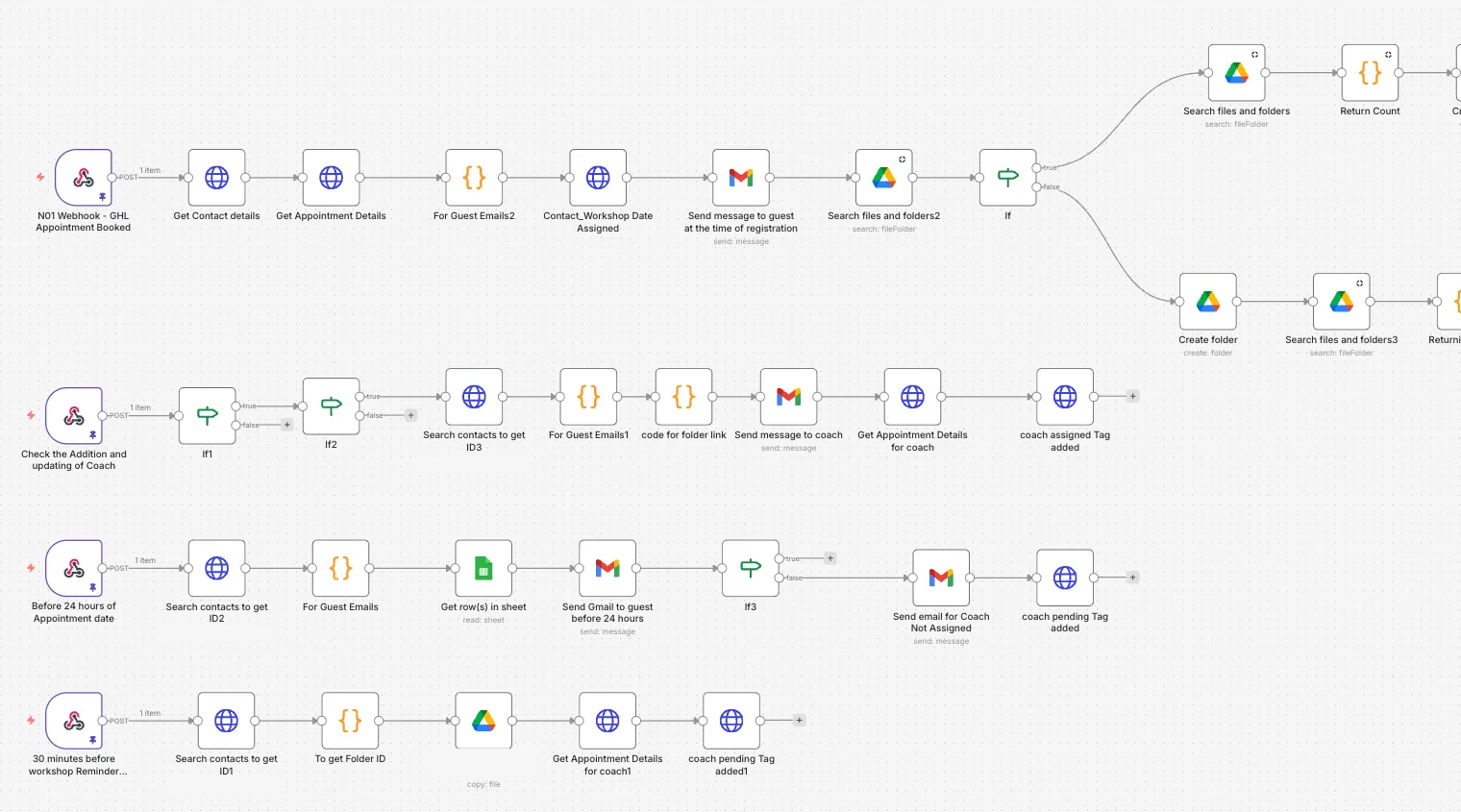
Task: Click trigger bolt beside Check the Addition webhook
Action: (31, 415)
